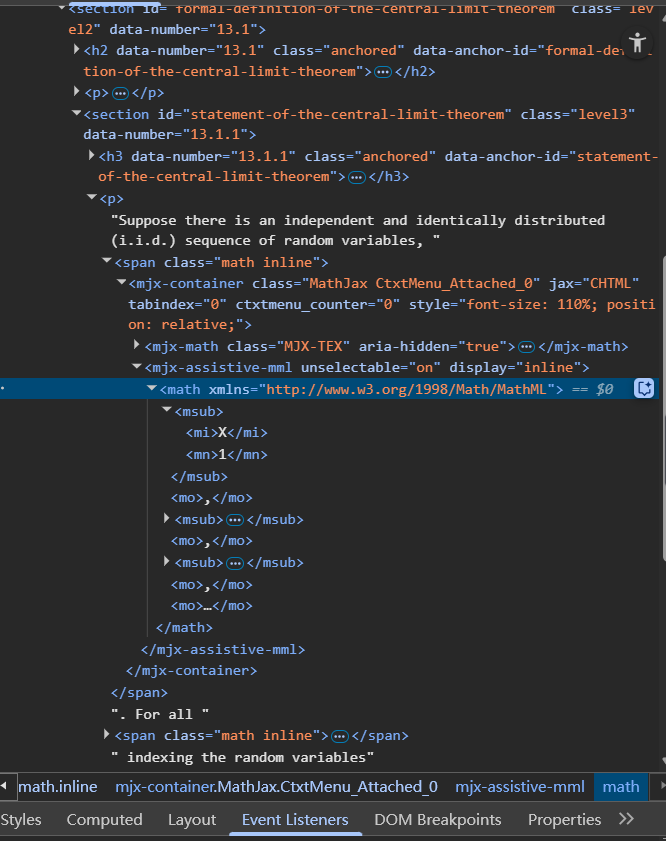The image size is (666, 841).
Task: Open the Computed tab
Action: coord(104,820)
